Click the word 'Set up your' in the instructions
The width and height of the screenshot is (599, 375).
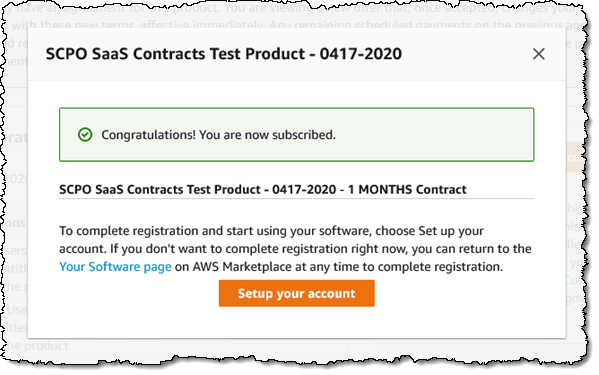[x=451, y=231]
